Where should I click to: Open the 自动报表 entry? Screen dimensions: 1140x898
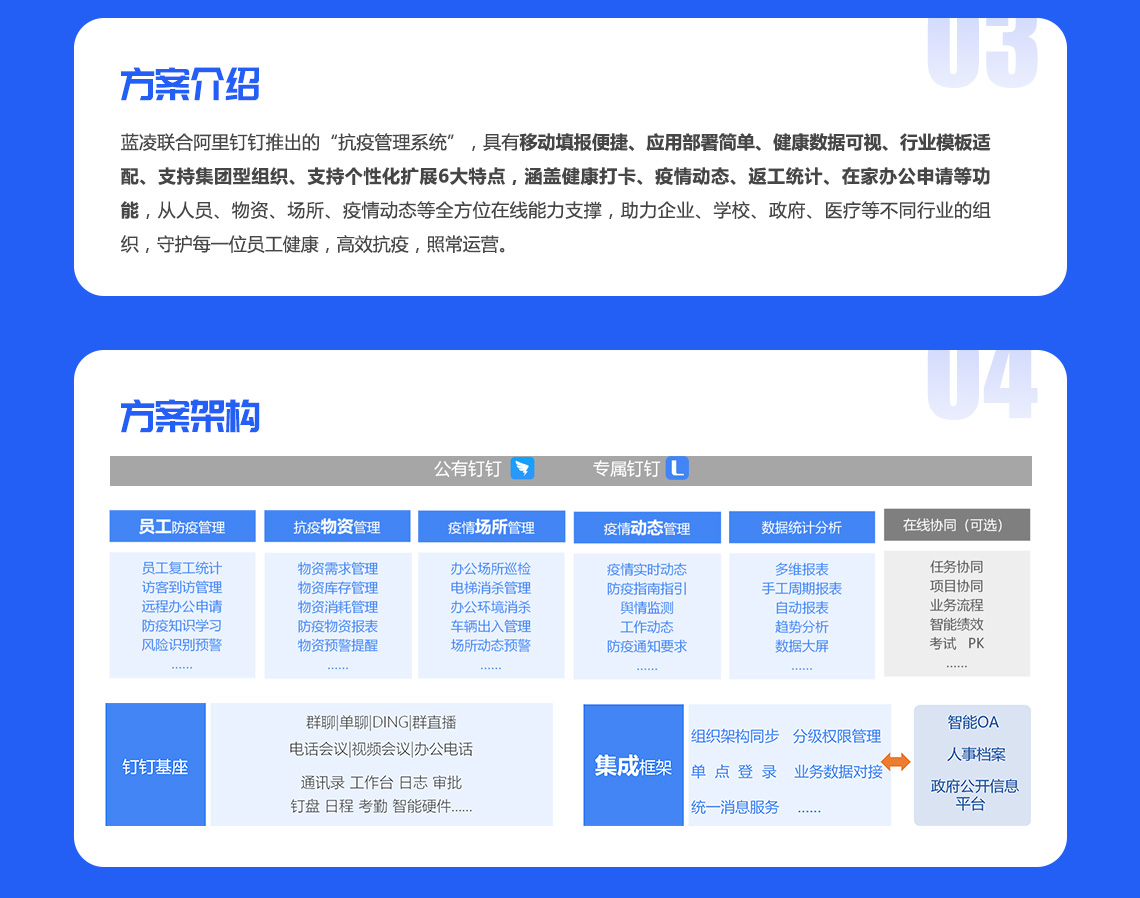click(802, 608)
